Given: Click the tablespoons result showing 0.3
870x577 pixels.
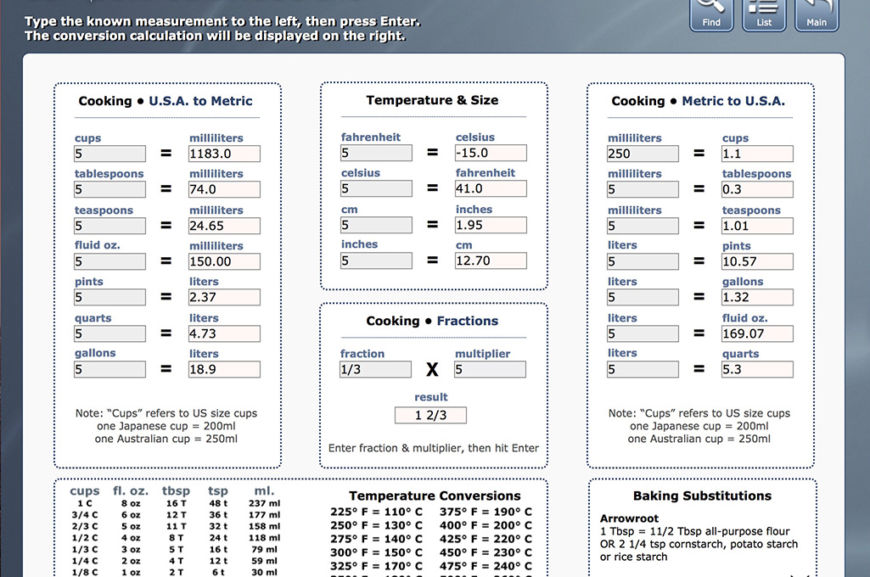Looking at the screenshot, I should tap(757, 189).
